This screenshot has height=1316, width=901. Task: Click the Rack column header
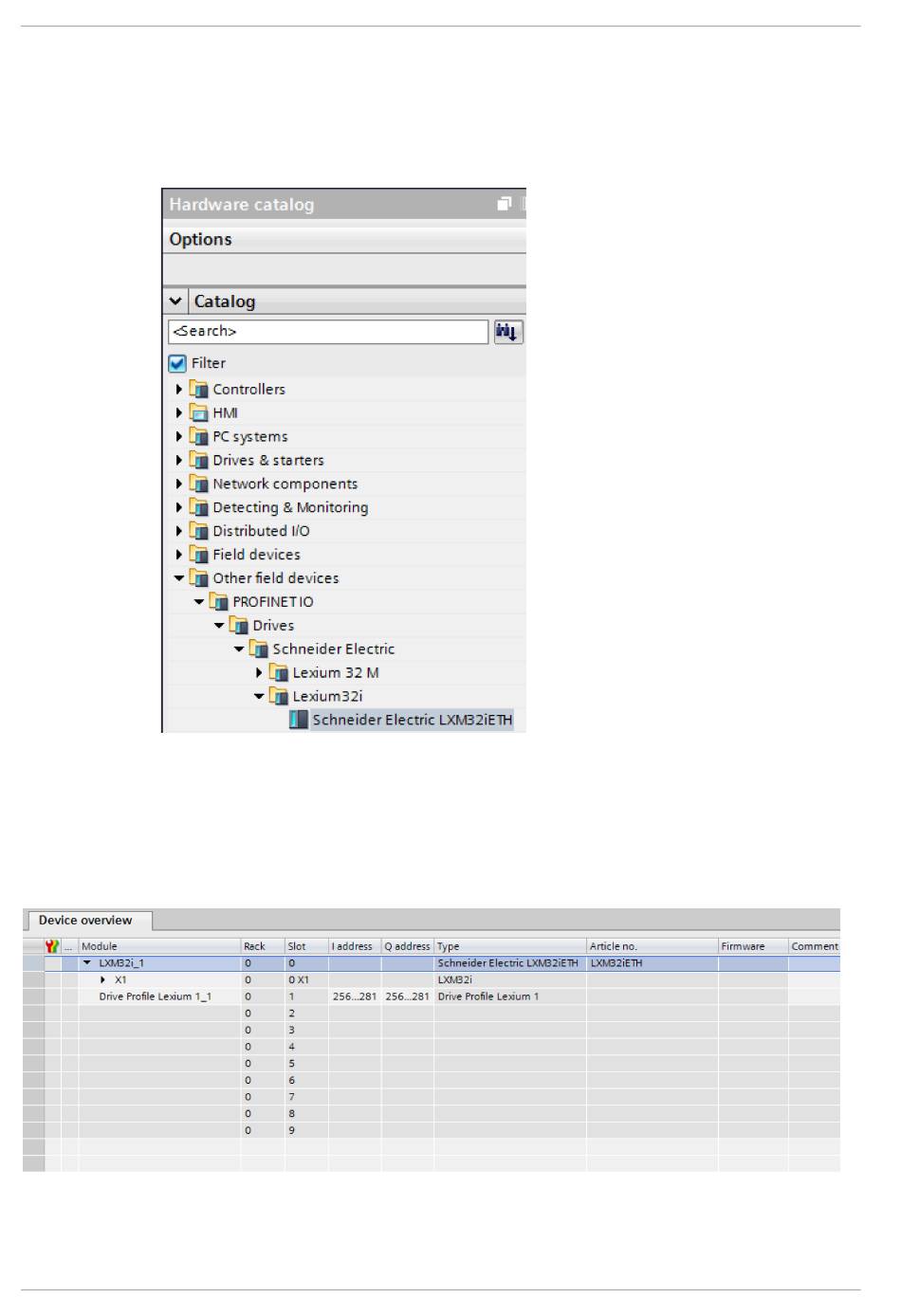coord(263,946)
